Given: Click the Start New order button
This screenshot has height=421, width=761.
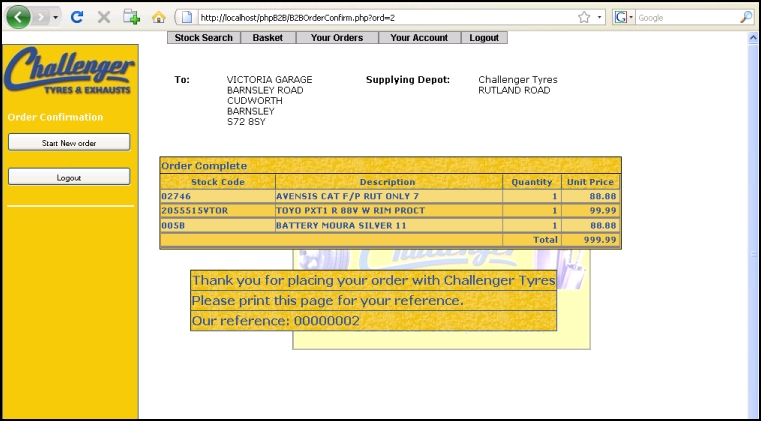Looking at the screenshot, I should coord(69,143).
